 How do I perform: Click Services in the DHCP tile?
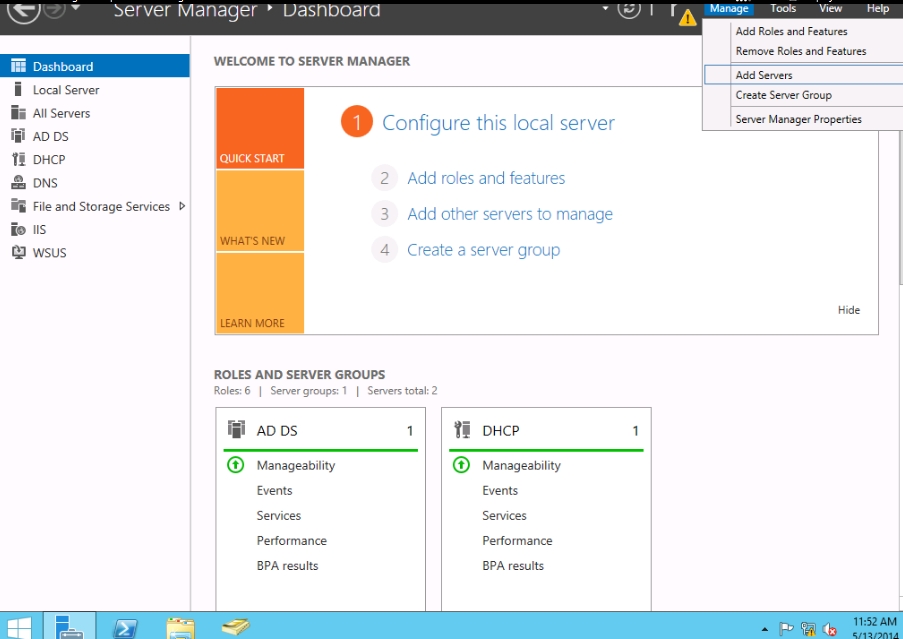(x=504, y=515)
